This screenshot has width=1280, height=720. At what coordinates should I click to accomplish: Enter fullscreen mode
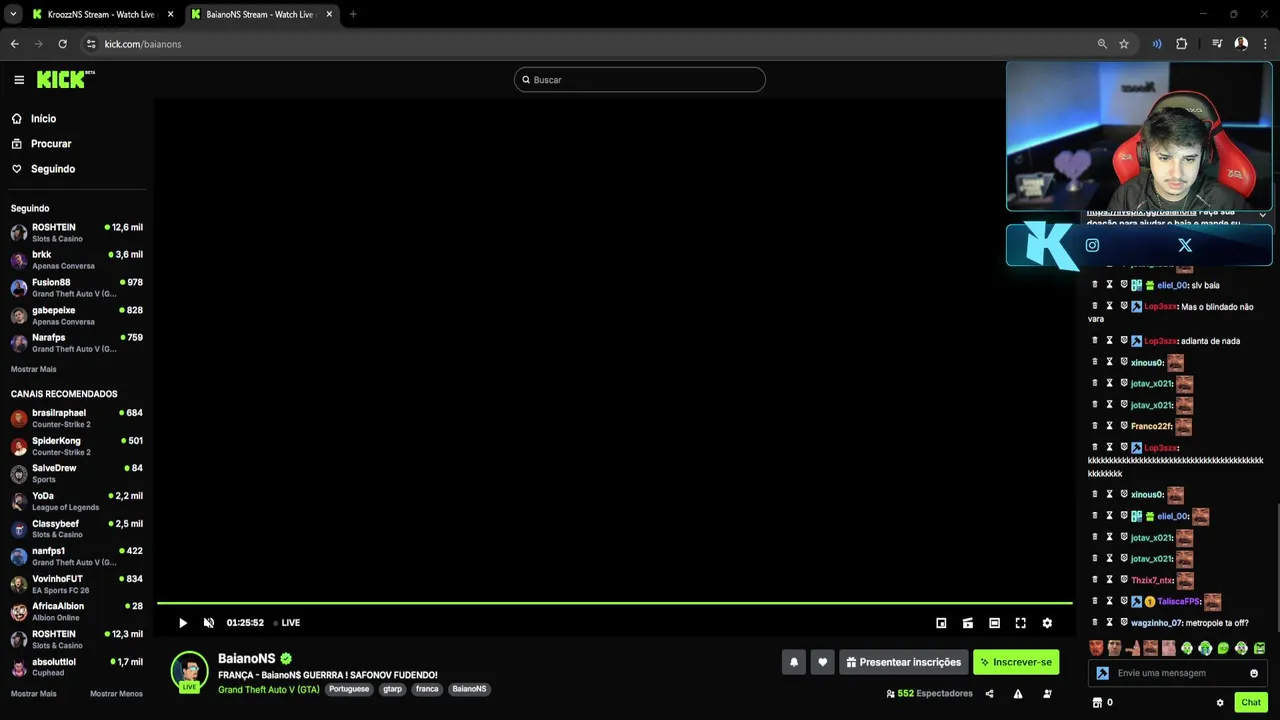point(1021,623)
